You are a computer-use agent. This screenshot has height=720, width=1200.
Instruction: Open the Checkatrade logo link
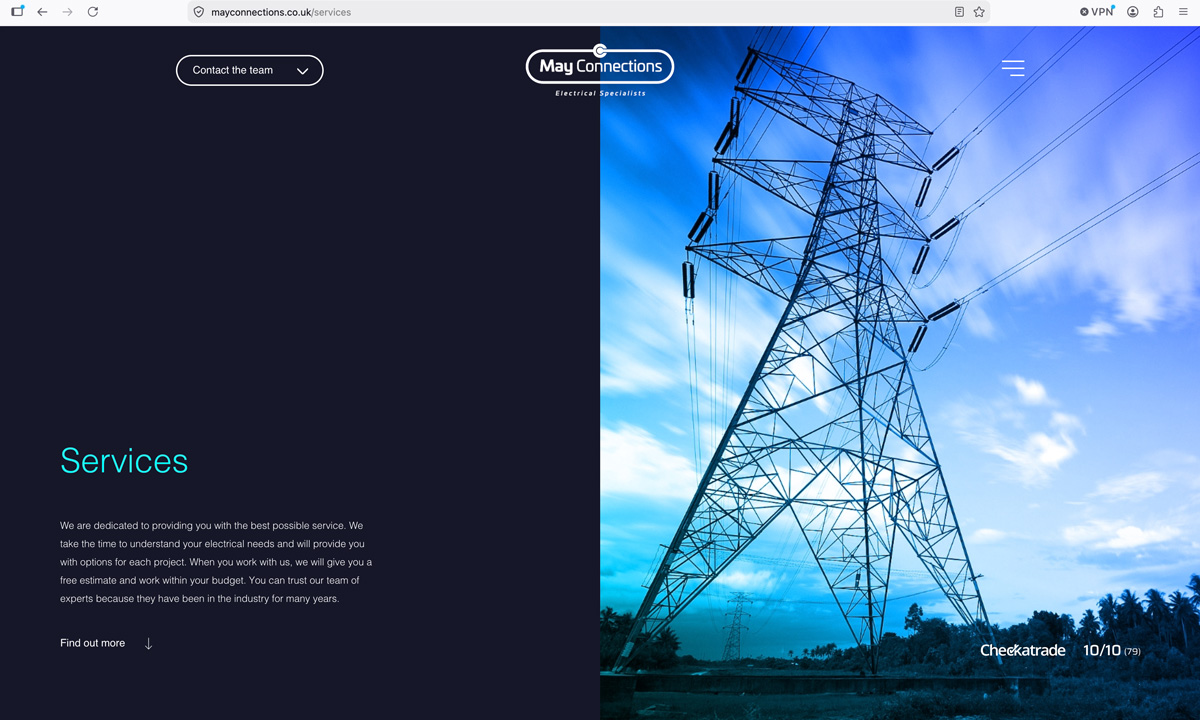[x=1022, y=651]
